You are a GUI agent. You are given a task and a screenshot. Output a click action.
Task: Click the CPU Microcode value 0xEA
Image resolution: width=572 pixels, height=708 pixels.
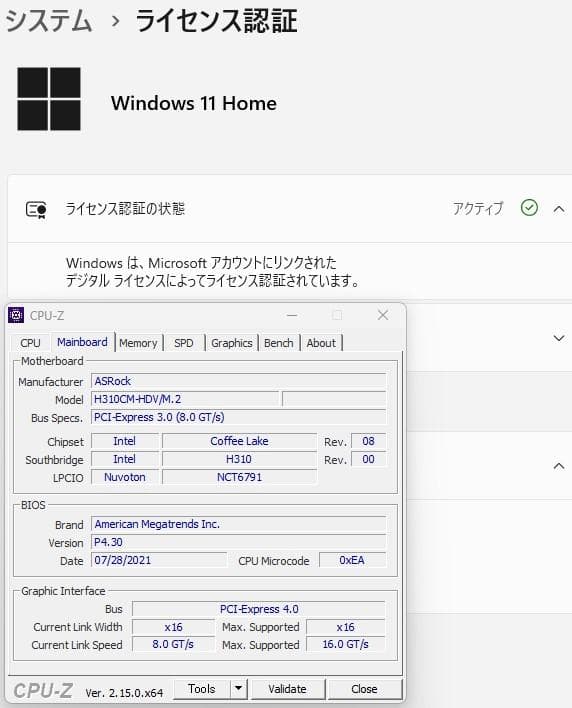[352, 560]
